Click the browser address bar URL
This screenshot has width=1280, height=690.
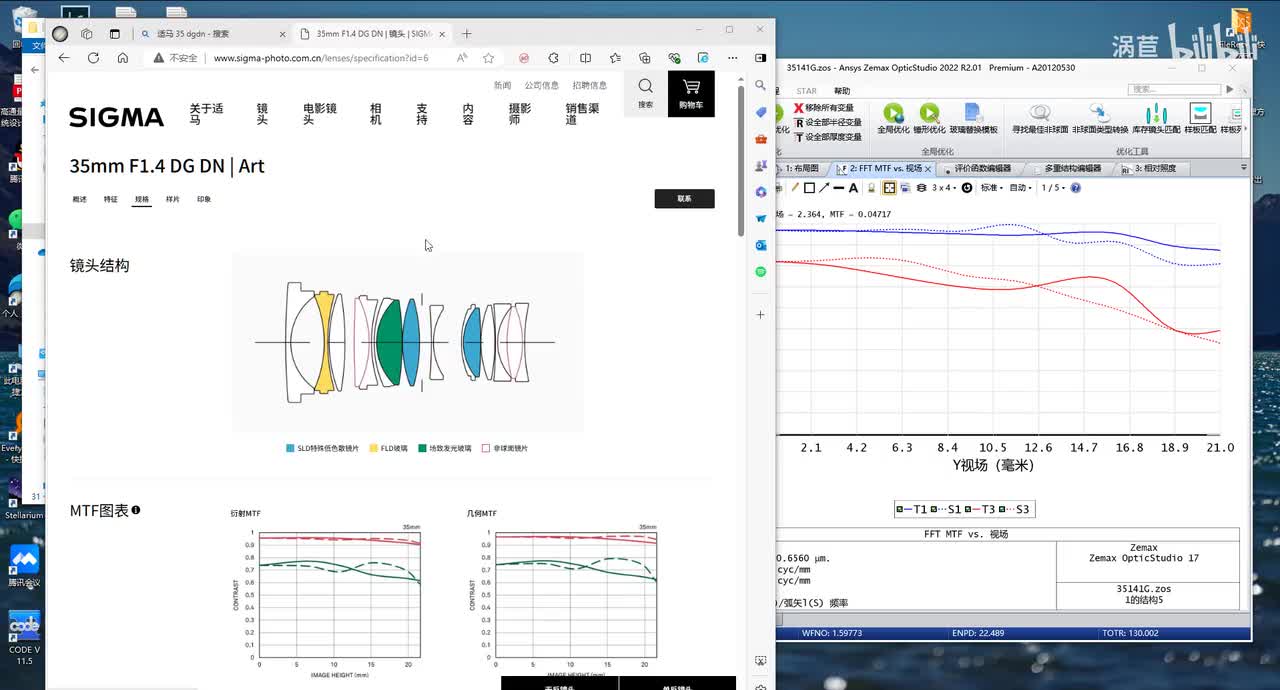click(x=320, y=58)
